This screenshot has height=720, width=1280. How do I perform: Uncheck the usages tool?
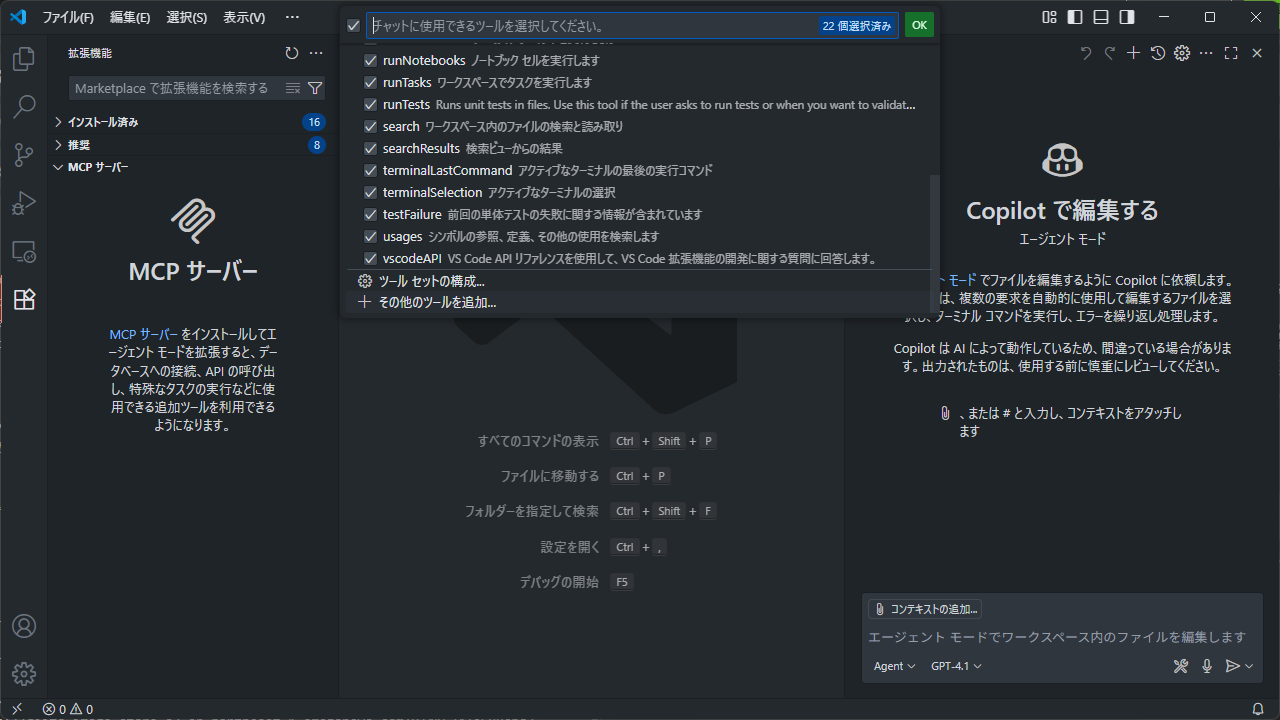coord(371,236)
